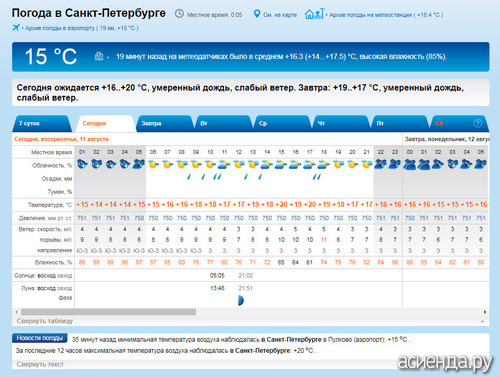Open Архив погоды на метеостанции link

[x=386, y=15]
